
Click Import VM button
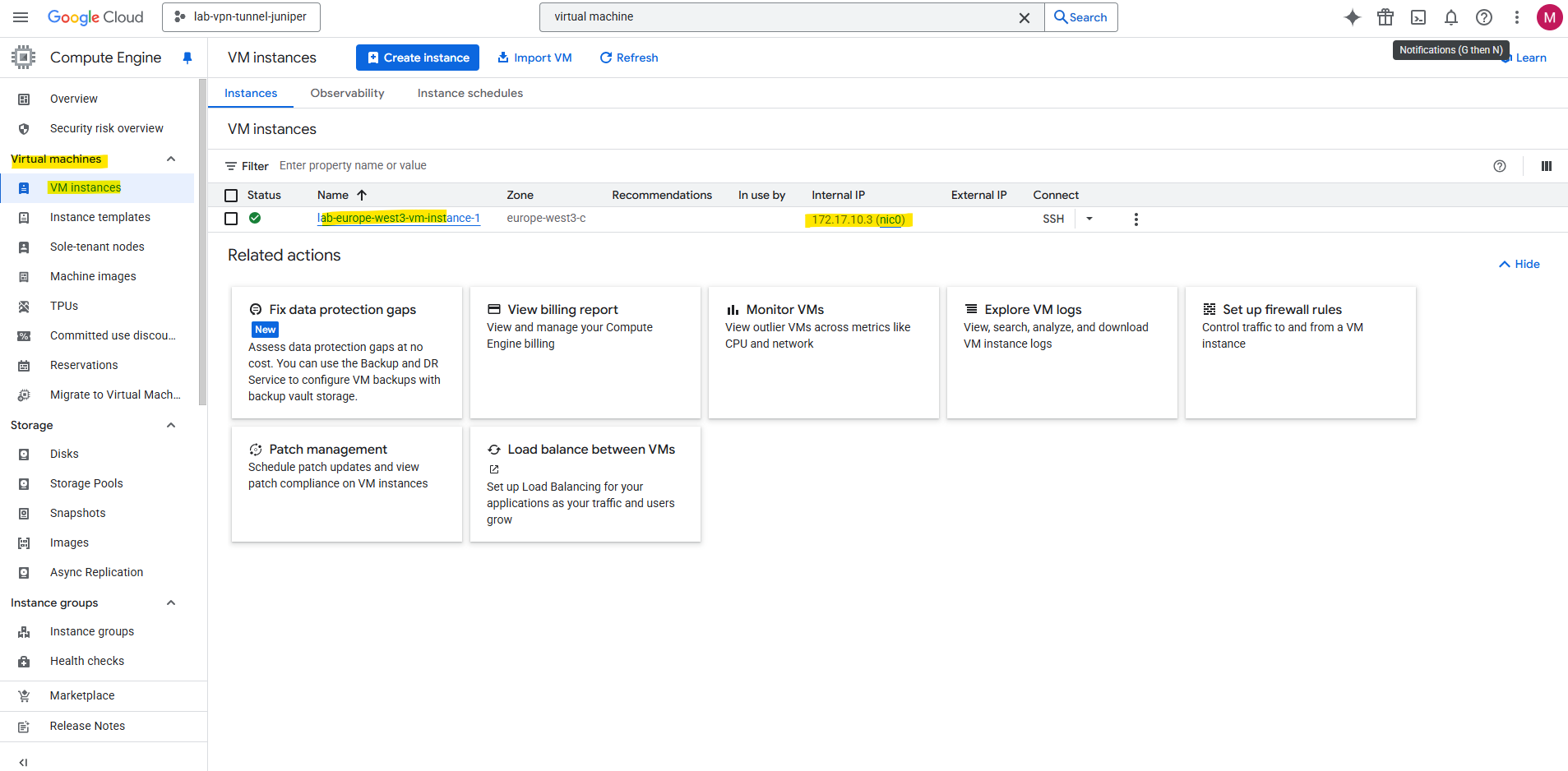(534, 58)
